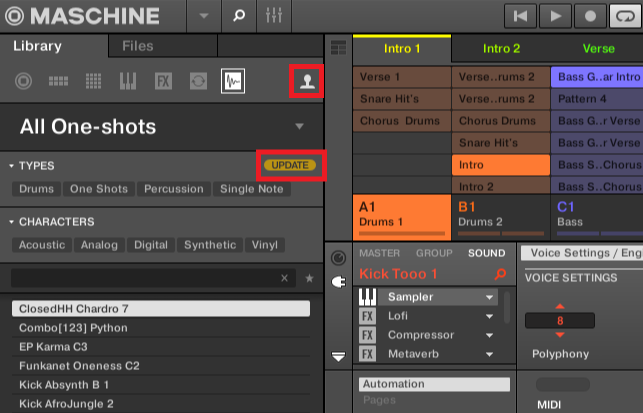Select the orange Intro pattern block
This screenshot has width=643, height=413.
click(501, 165)
